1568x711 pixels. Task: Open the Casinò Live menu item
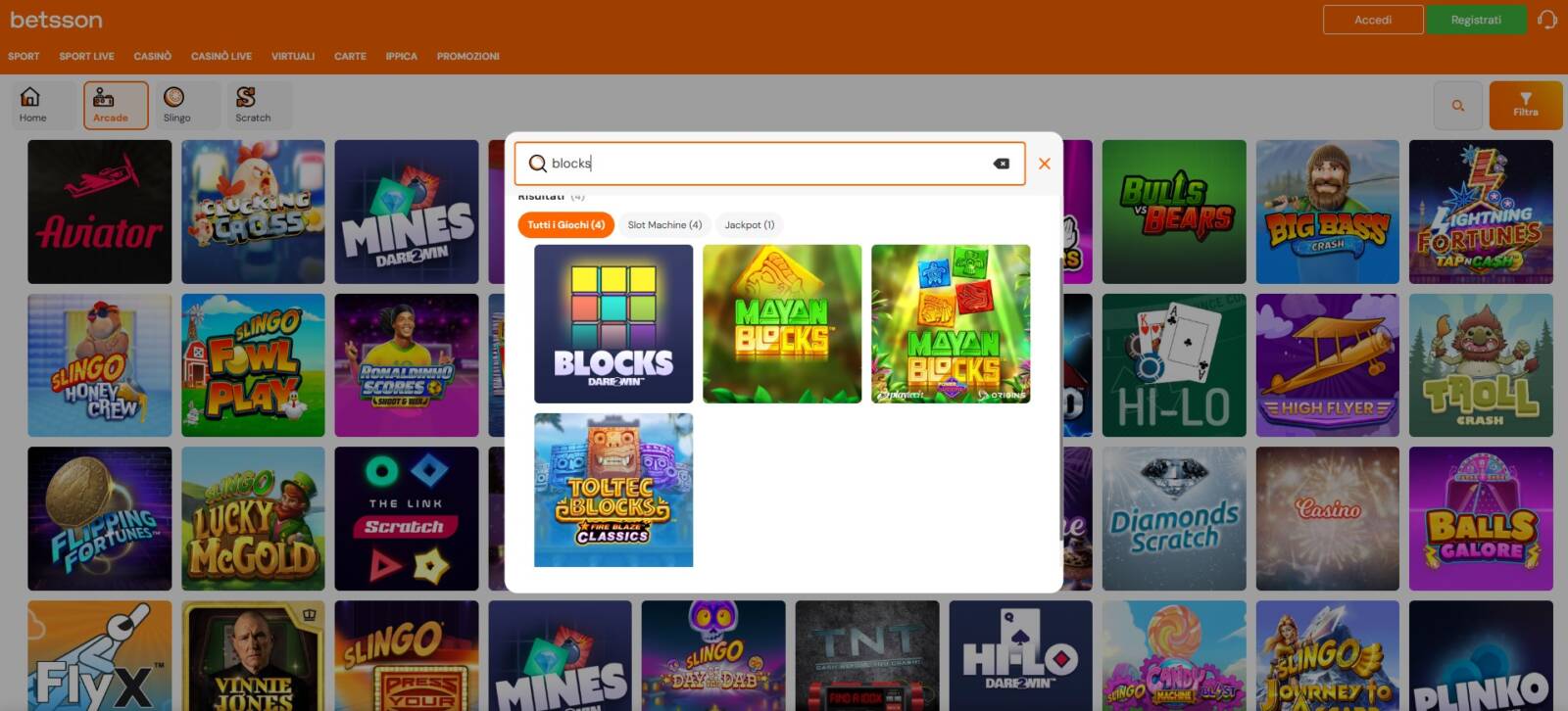click(x=220, y=57)
